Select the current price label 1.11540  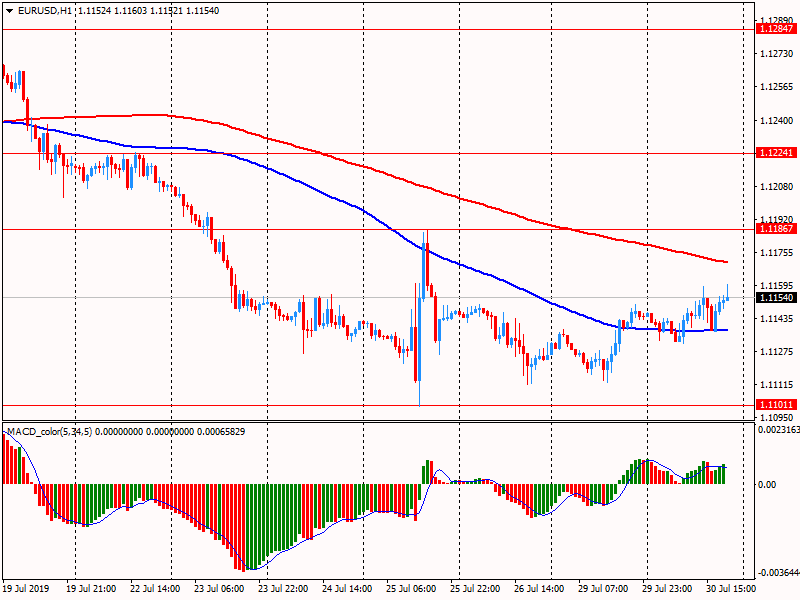(x=776, y=297)
